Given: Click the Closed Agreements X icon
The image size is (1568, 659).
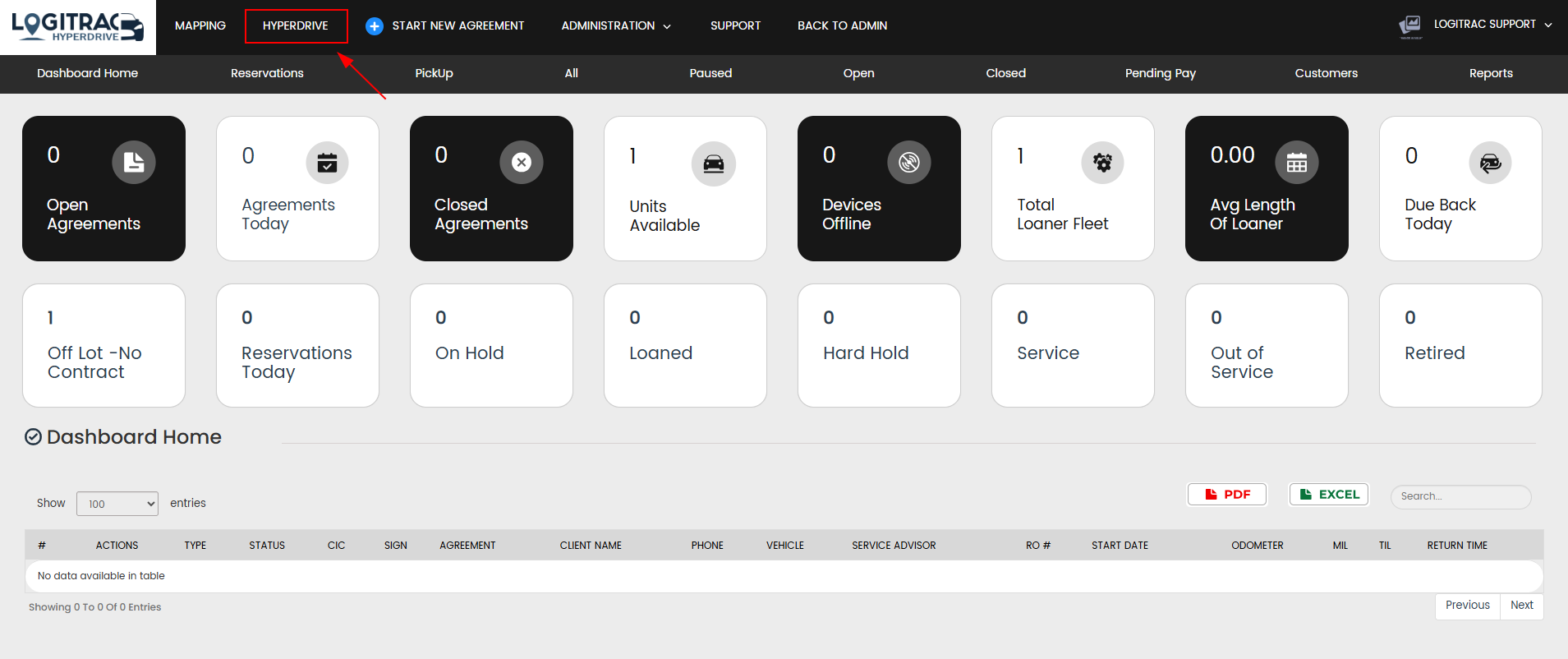Looking at the screenshot, I should click(x=521, y=163).
